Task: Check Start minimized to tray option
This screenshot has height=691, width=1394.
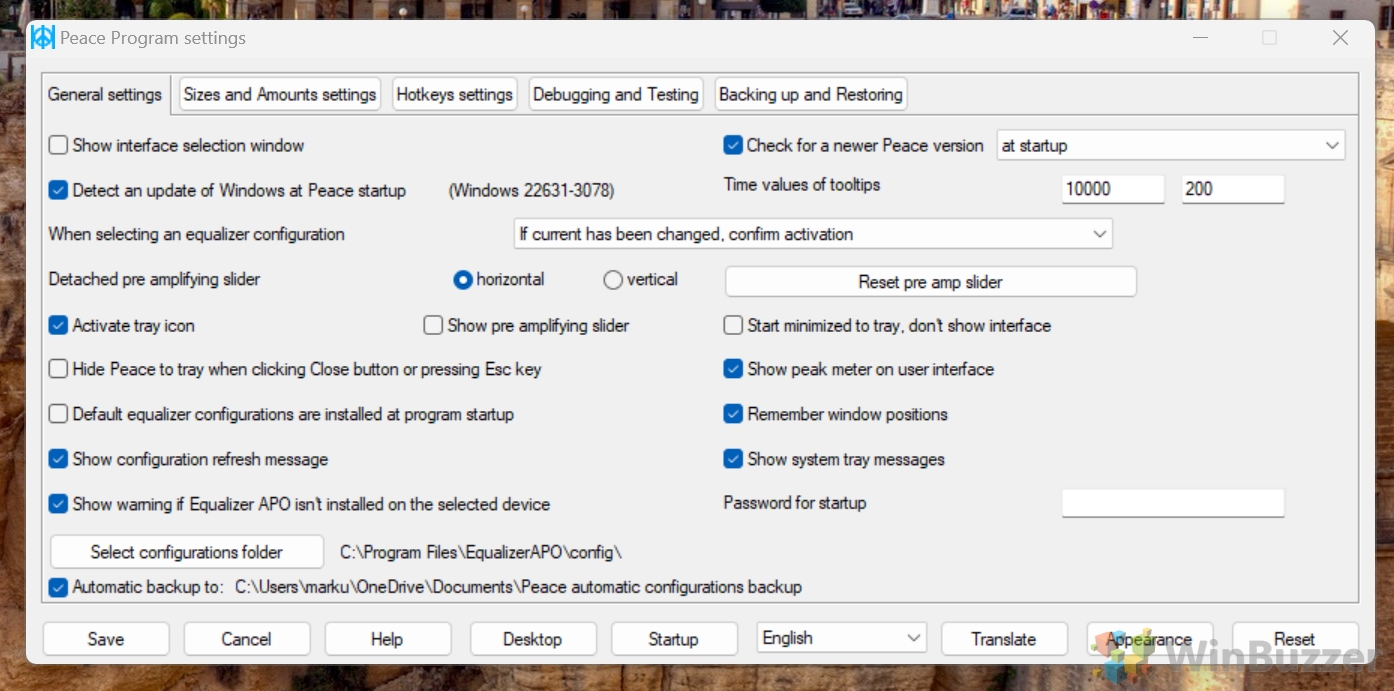Action: (733, 325)
